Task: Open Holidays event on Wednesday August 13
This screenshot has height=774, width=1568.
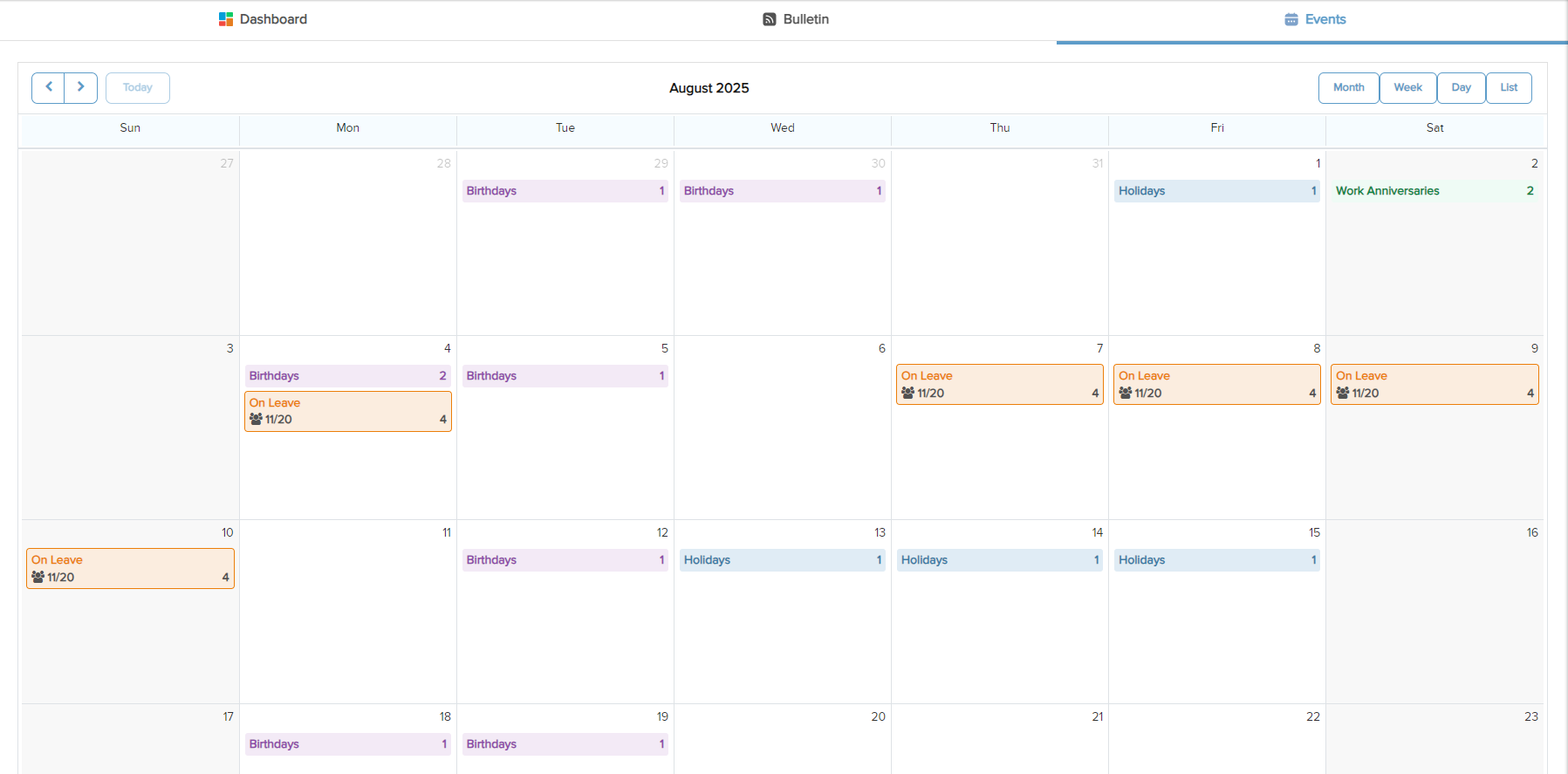Action: point(782,560)
